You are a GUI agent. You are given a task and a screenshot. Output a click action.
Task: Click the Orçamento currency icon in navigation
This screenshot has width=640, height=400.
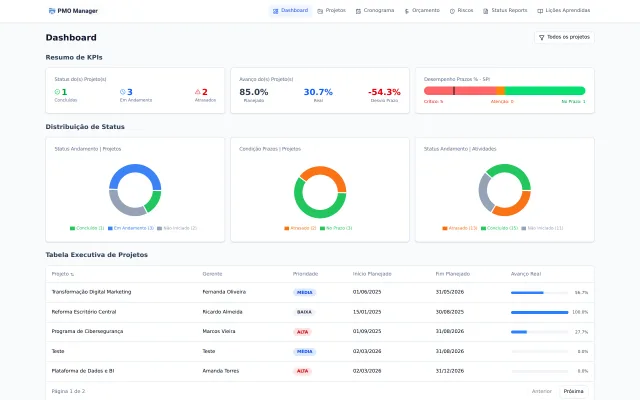point(407,11)
